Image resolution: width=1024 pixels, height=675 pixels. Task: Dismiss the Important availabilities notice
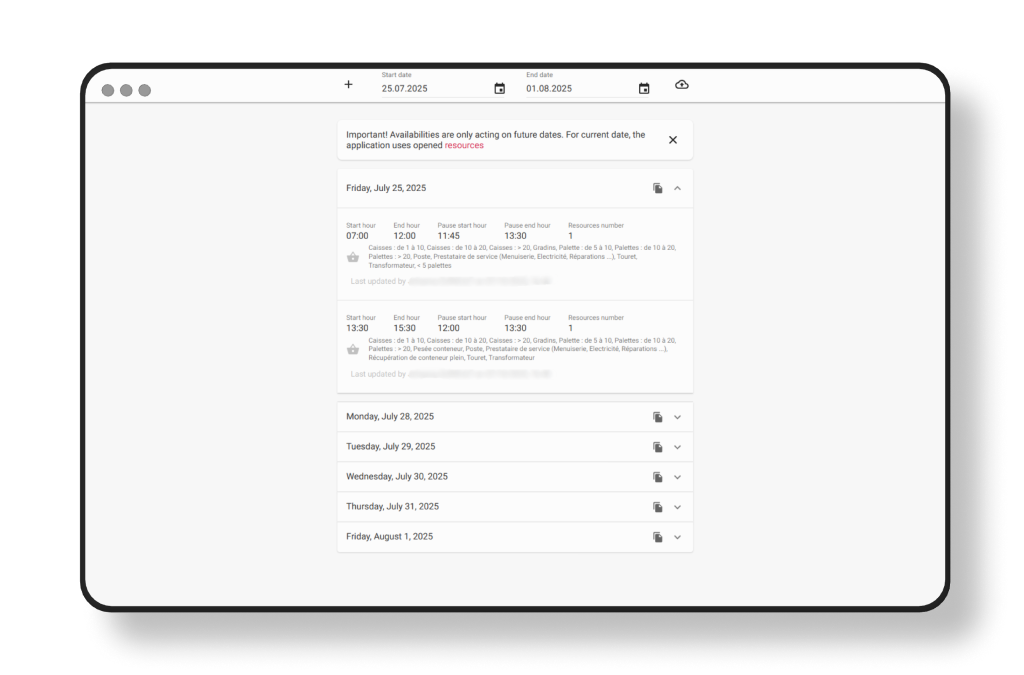[673, 140]
